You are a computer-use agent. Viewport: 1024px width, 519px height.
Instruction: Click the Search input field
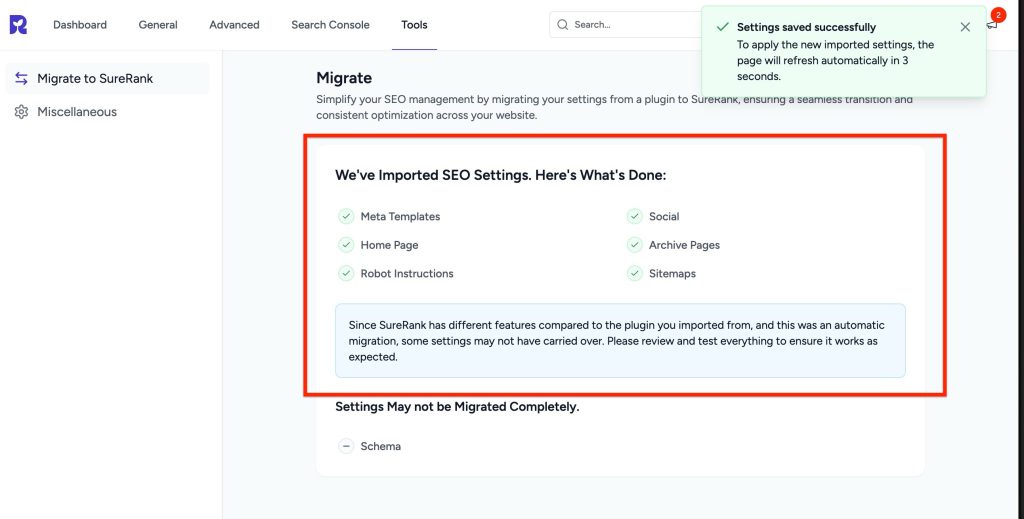626,25
